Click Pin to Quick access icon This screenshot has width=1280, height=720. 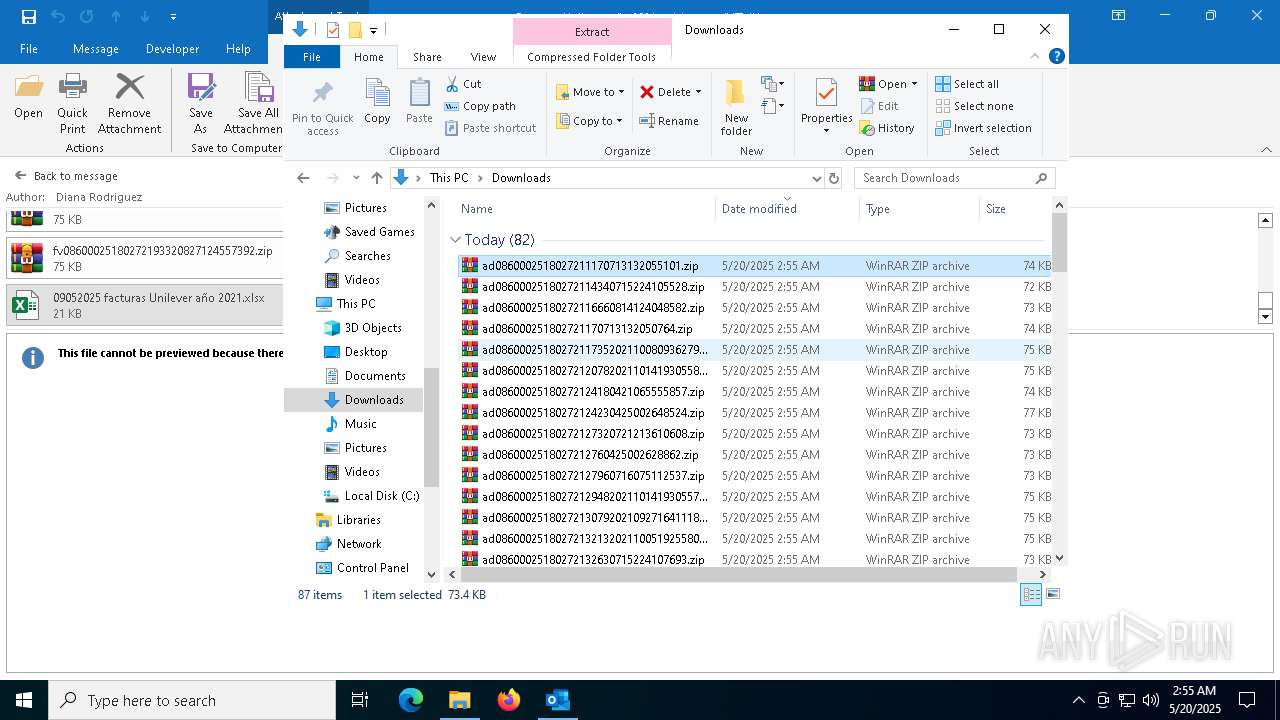point(322,108)
